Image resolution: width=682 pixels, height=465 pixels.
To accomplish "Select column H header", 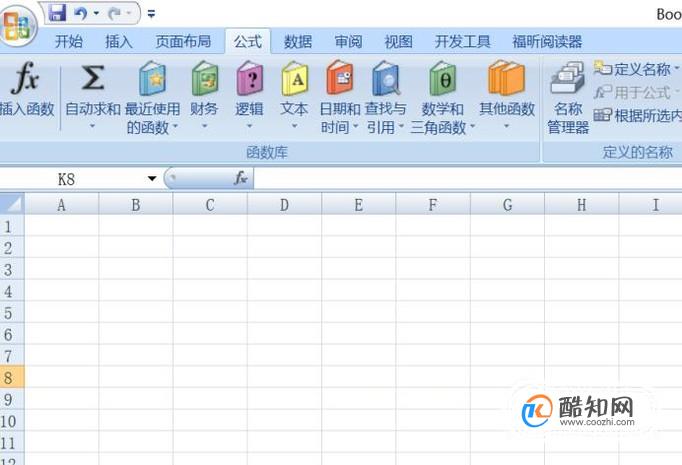I will click(x=582, y=204).
